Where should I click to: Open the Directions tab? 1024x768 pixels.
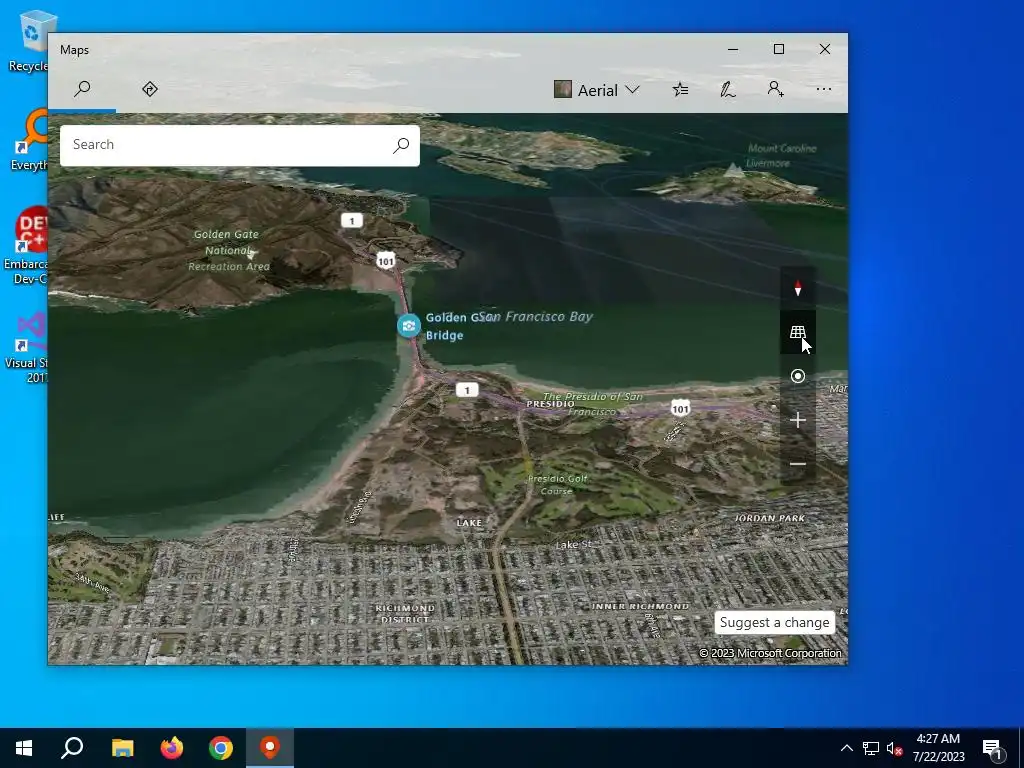point(150,89)
